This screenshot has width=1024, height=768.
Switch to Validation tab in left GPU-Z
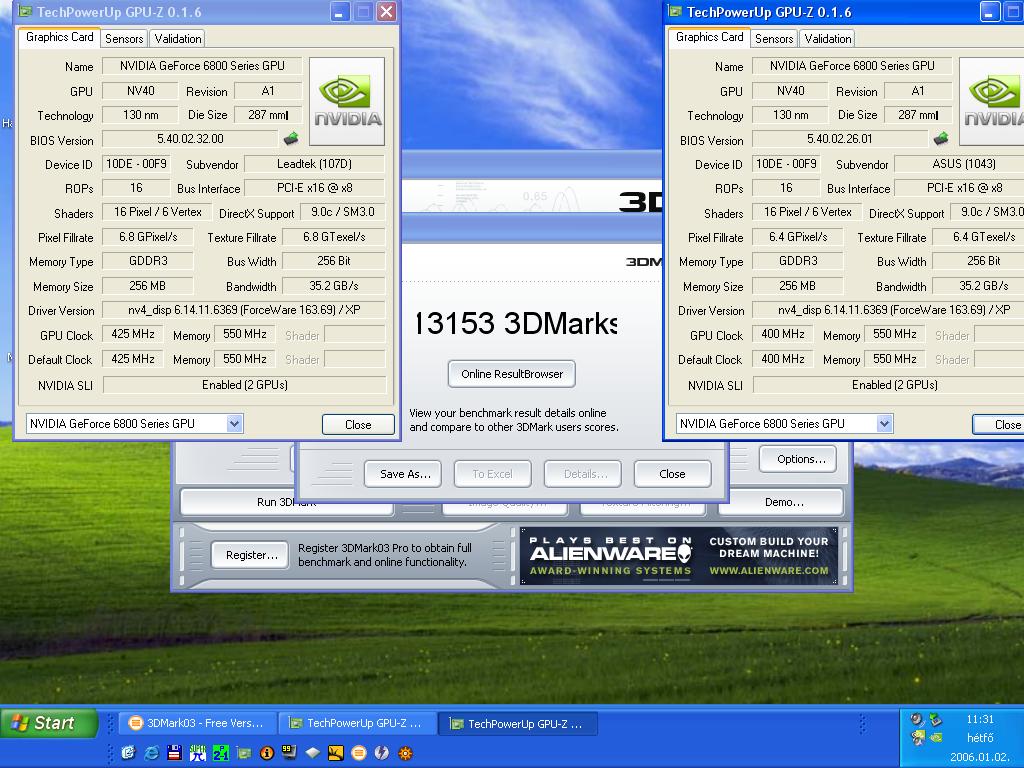tap(178, 39)
